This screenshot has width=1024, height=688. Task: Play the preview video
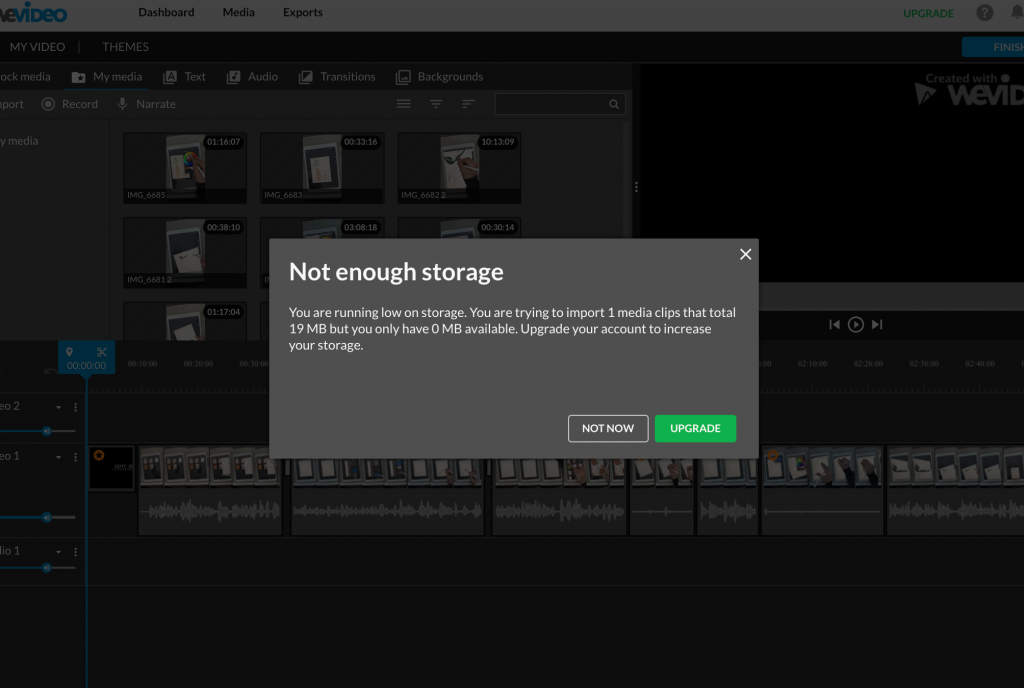(x=856, y=324)
